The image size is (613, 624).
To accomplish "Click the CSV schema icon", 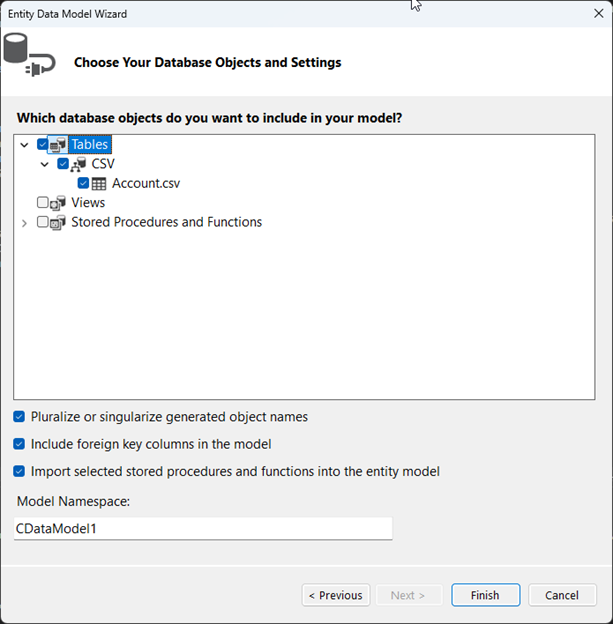I will pyautogui.click(x=78, y=164).
